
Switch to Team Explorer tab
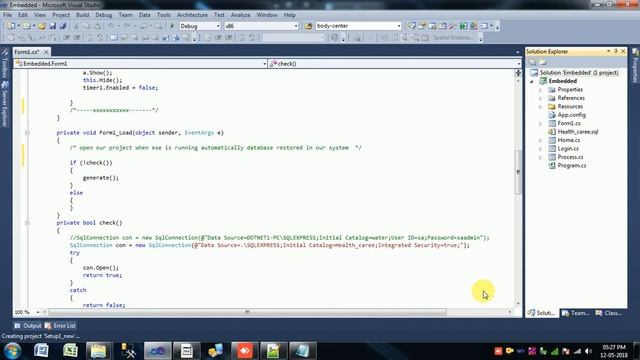(576, 313)
